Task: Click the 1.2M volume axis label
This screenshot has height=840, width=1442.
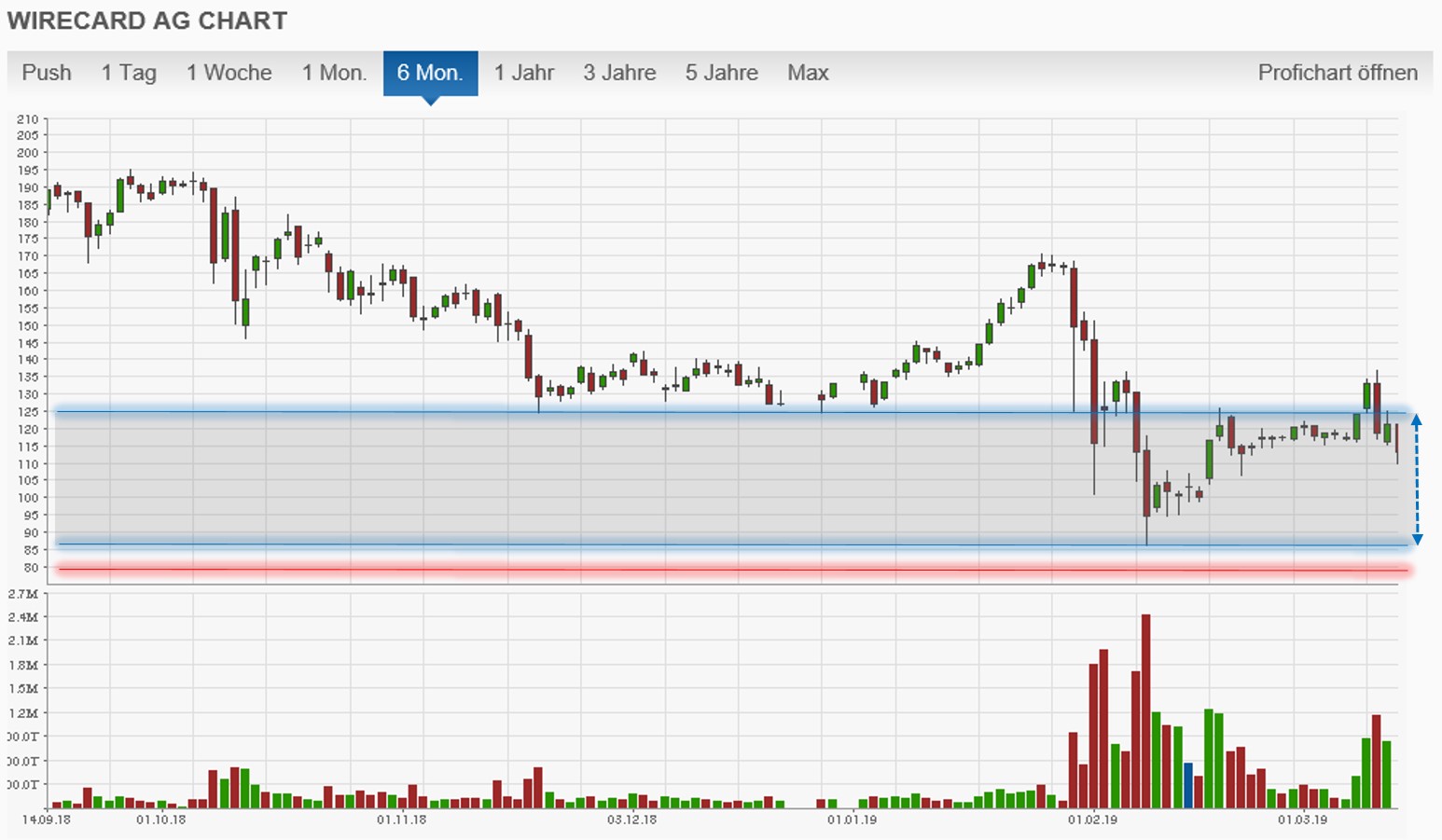Action: click(23, 712)
